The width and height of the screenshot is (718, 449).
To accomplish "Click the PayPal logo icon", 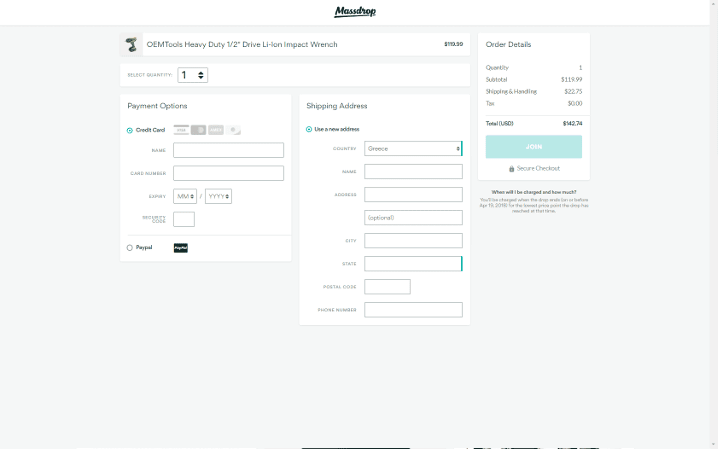I will point(181,248).
